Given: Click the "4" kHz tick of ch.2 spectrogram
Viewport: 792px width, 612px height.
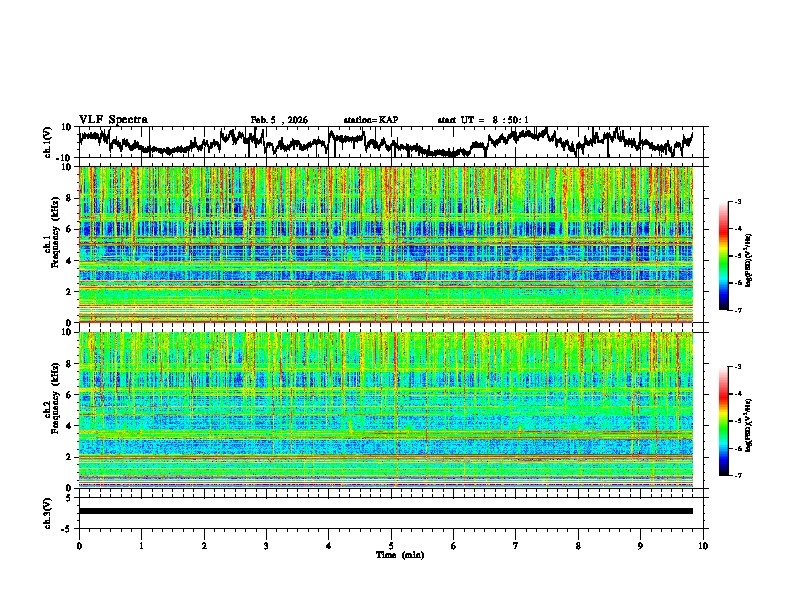Looking at the screenshot, I should [70, 426].
